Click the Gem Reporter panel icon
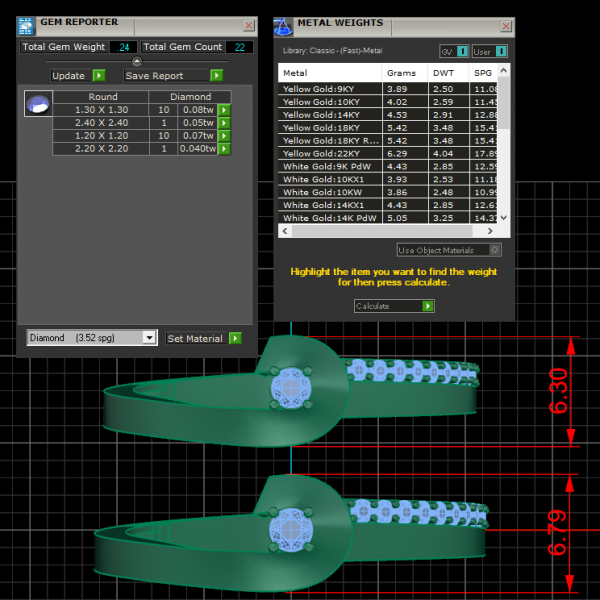Viewport: 600px width, 600px height. [27, 25]
